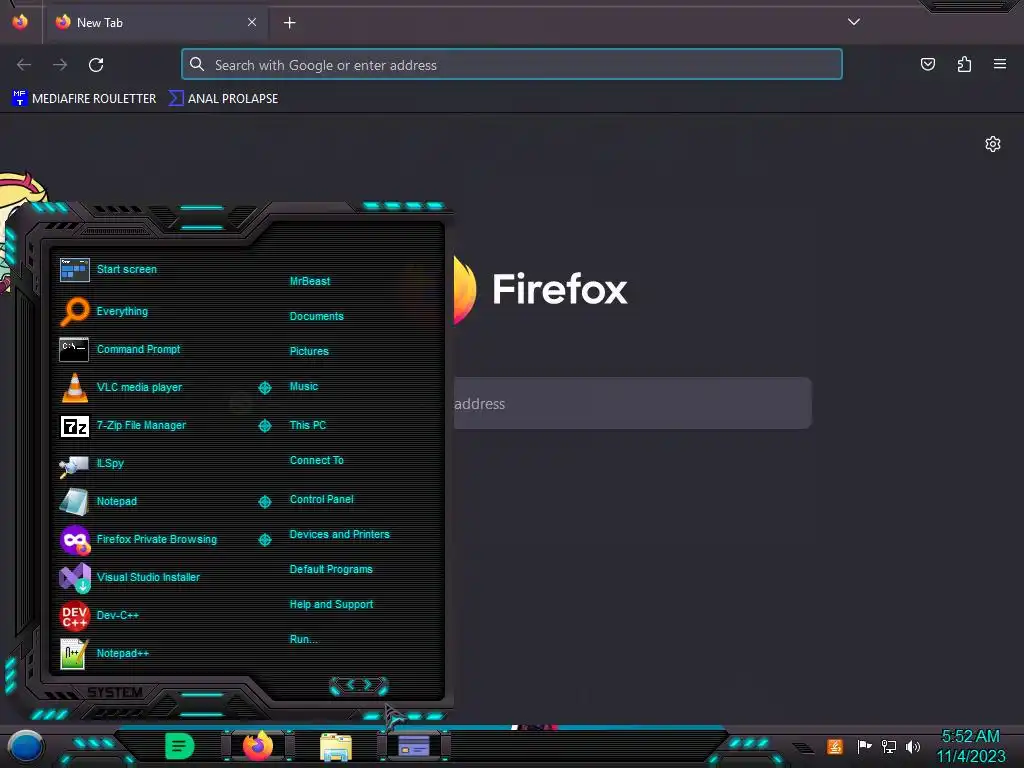Image resolution: width=1024 pixels, height=768 pixels.
Task: Open Help and Support
Action: pos(331,605)
